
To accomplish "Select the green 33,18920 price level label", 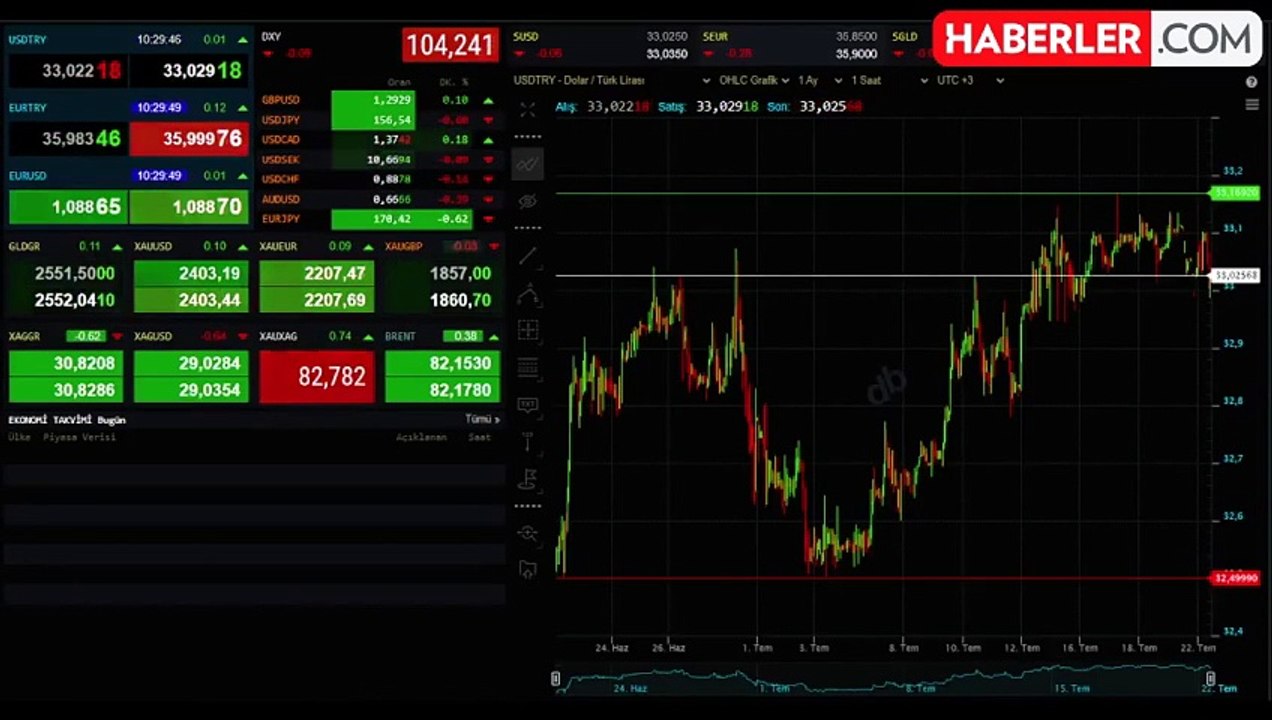I will coord(1236,193).
